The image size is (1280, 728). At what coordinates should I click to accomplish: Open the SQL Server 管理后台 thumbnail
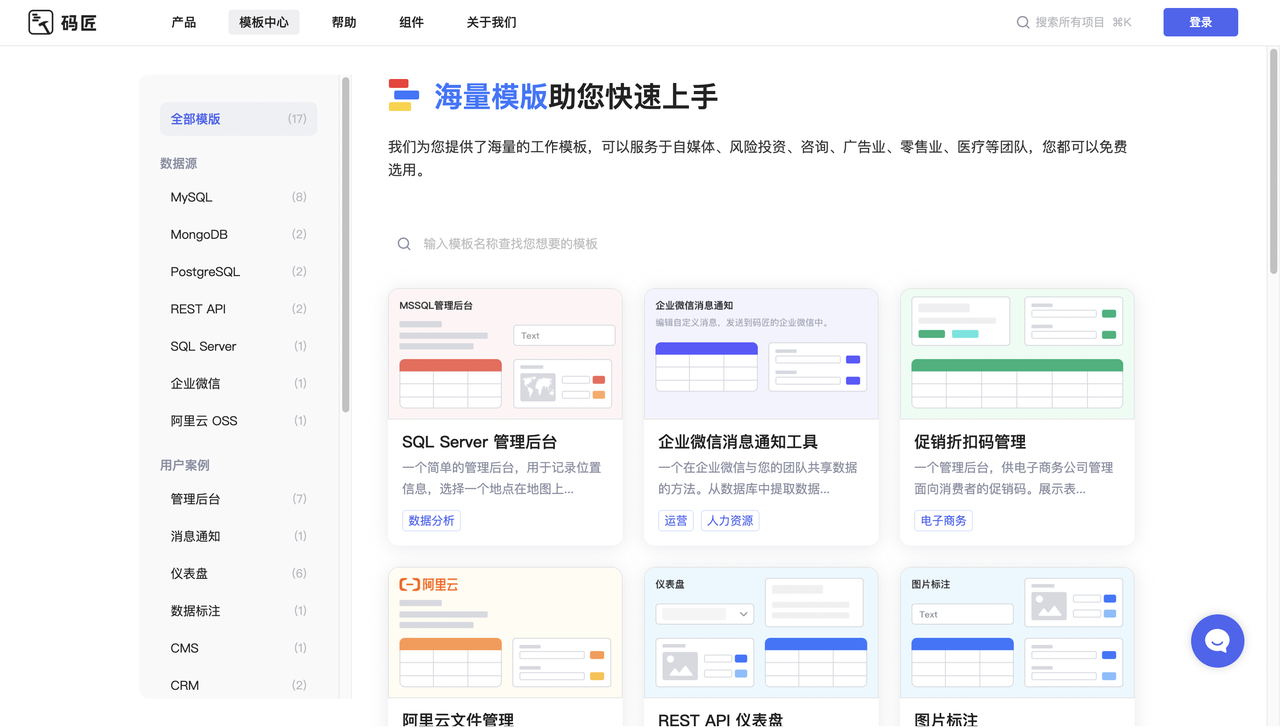tap(505, 354)
